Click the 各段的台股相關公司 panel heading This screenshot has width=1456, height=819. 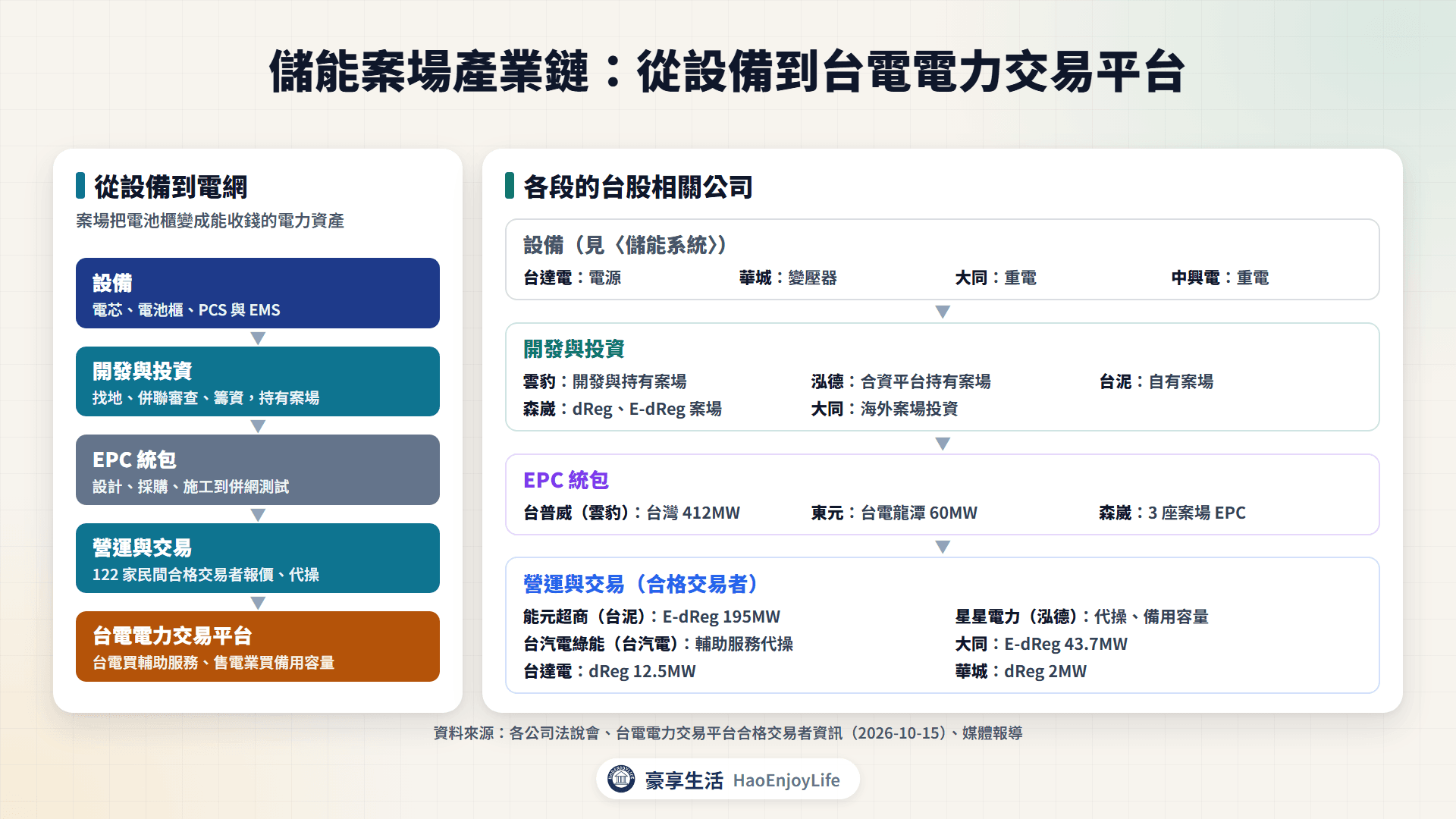point(638,187)
